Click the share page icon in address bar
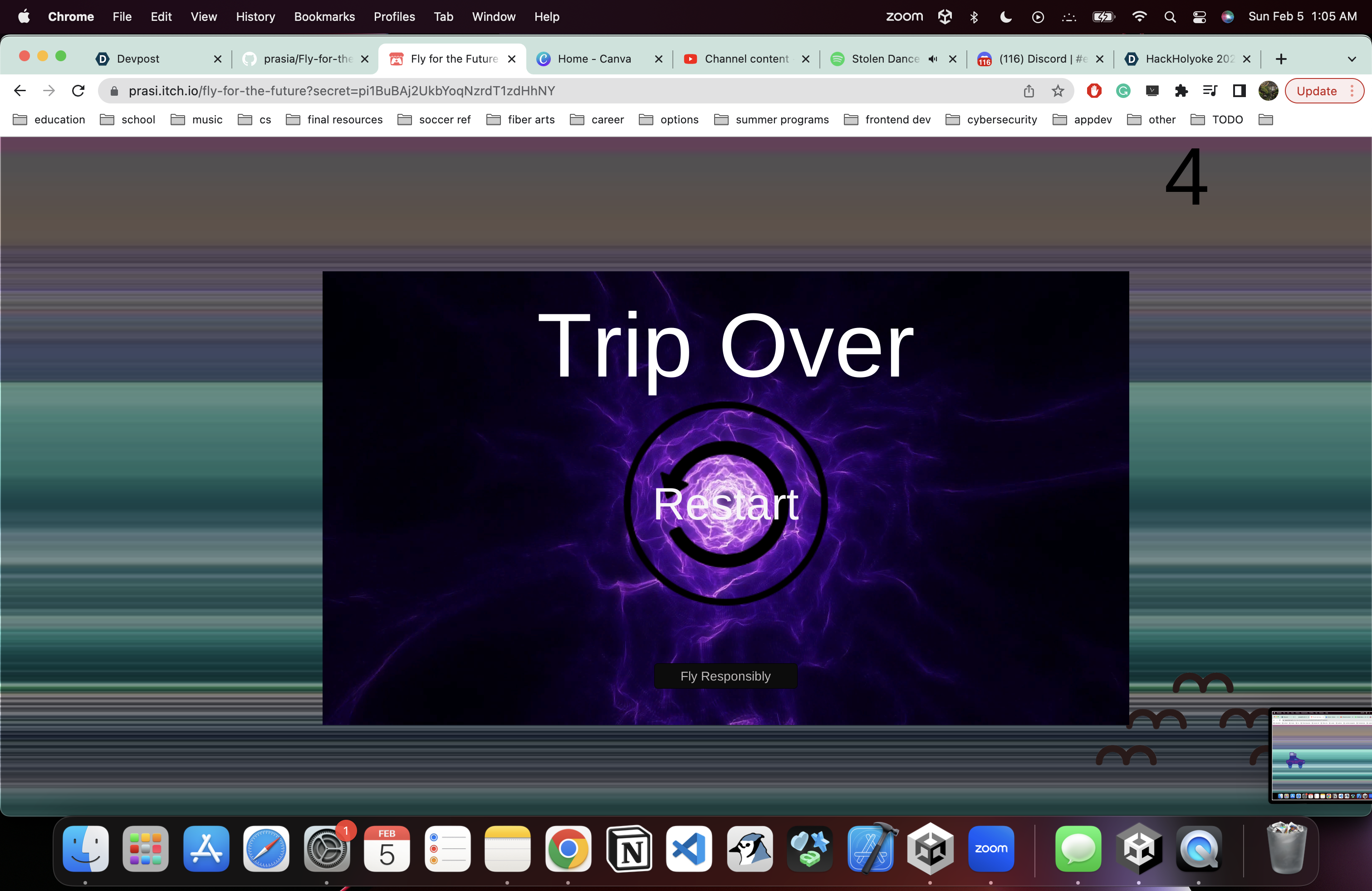1372x891 pixels. pyautogui.click(x=1029, y=91)
